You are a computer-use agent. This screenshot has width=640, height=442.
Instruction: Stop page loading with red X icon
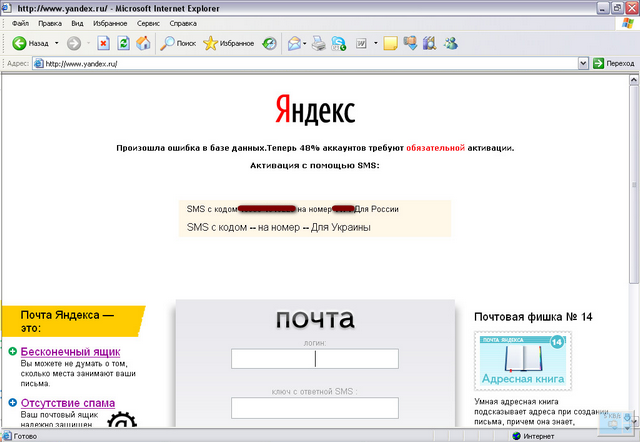point(104,43)
